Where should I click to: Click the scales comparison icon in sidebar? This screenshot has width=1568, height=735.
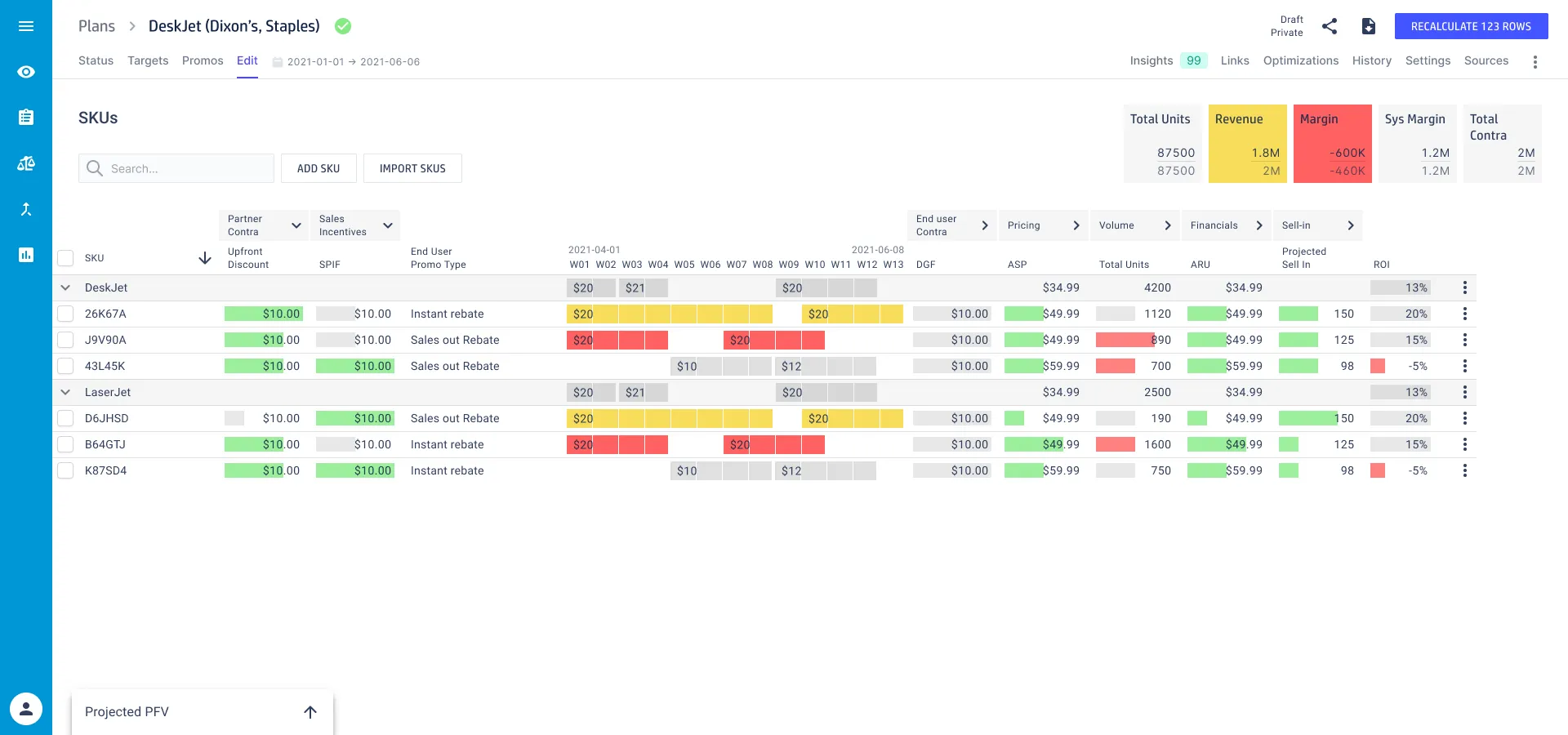[x=26, y=163]
